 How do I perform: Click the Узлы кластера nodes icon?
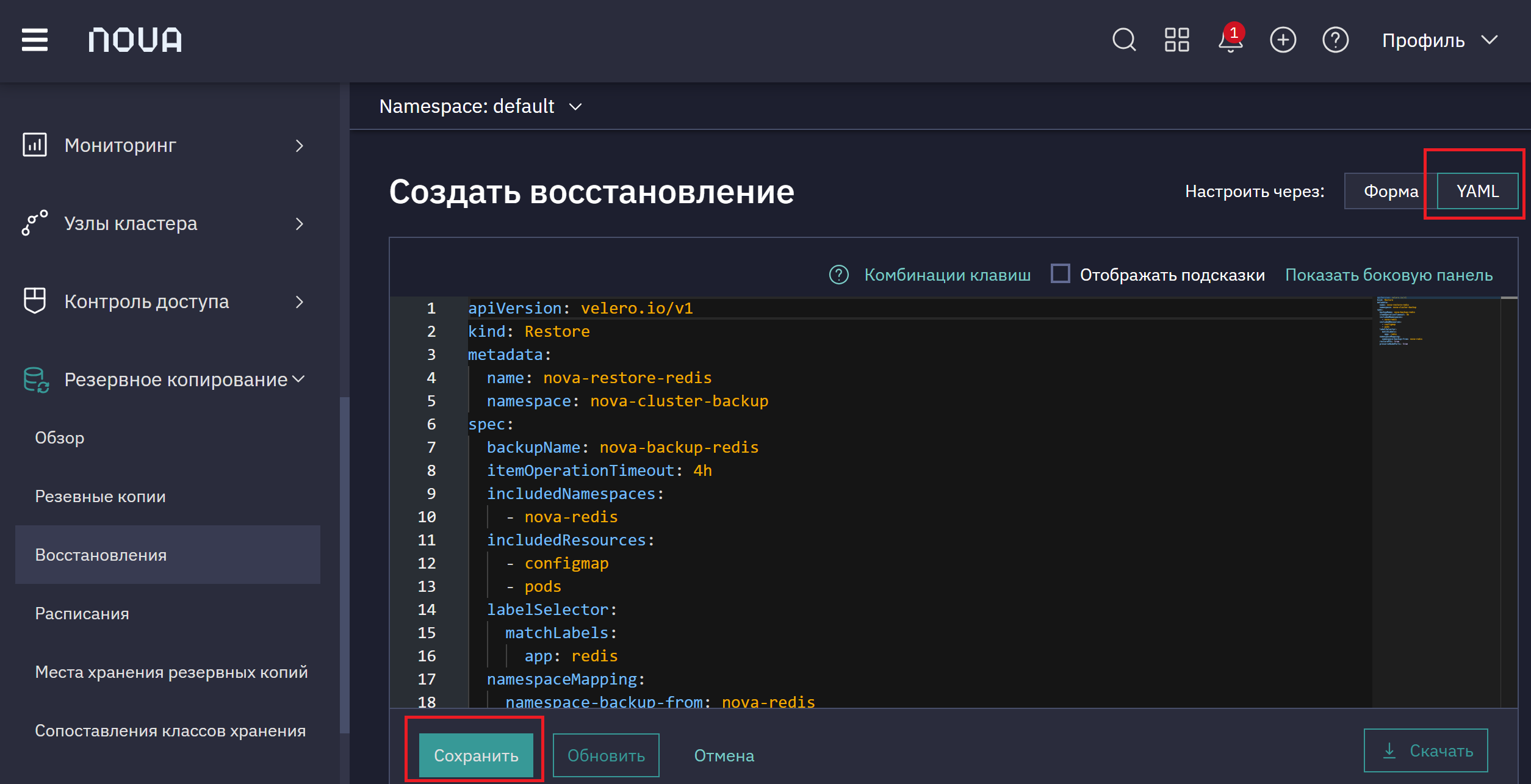click(35, 223)
